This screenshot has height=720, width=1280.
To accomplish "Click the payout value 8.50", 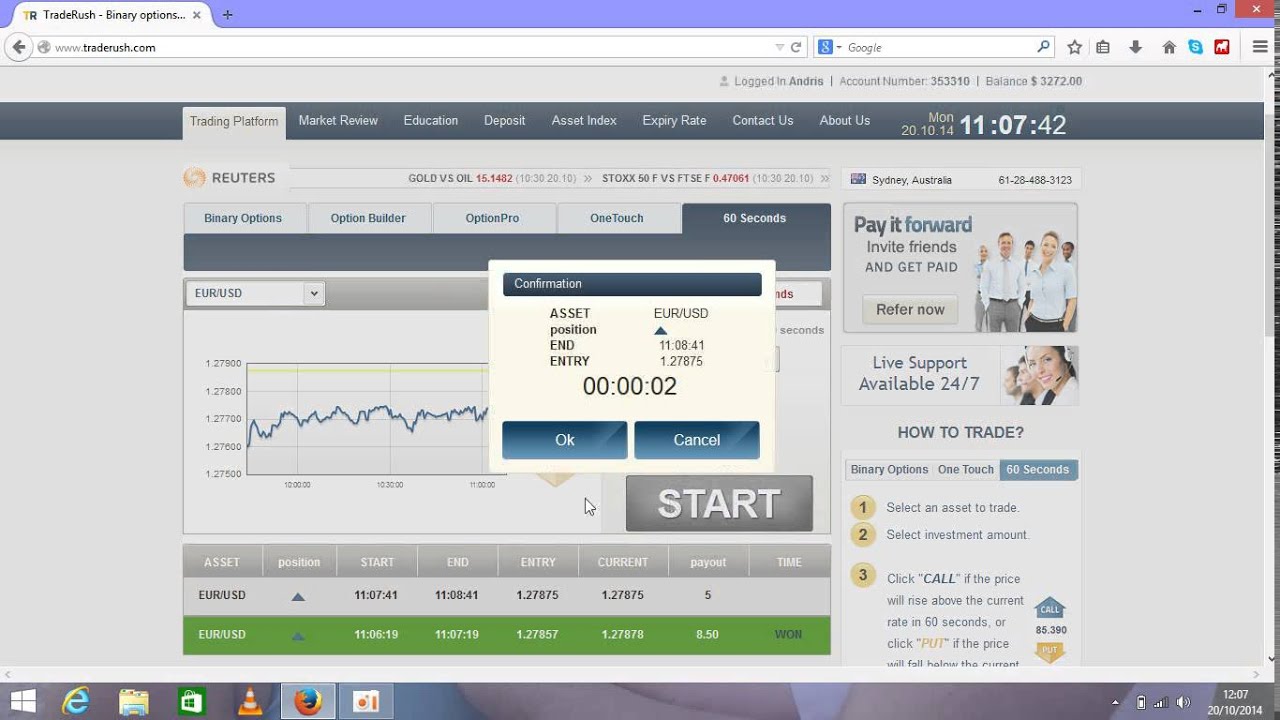I will [x=707, y=634].
